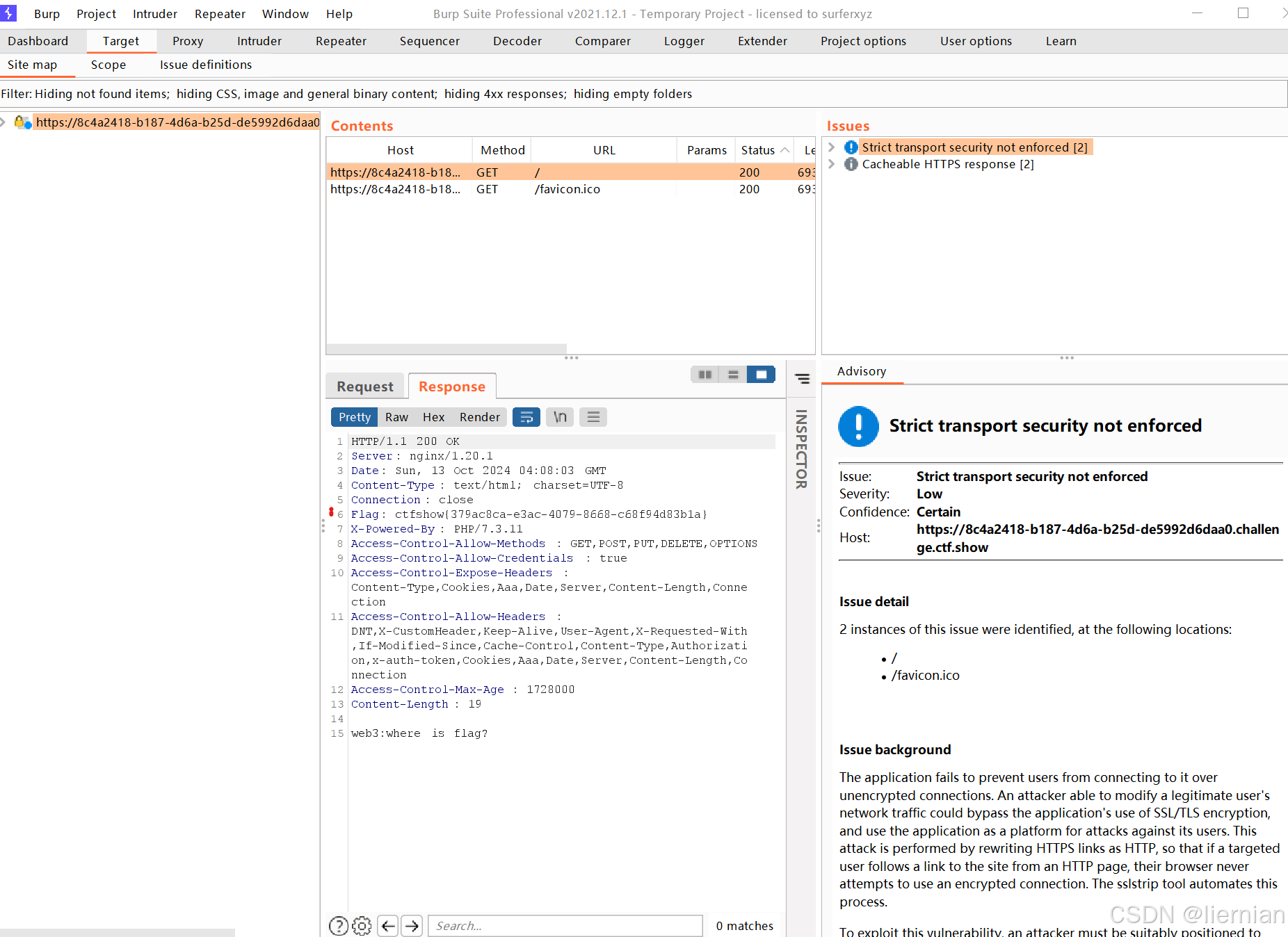Switch response view to Hex

coord(433,417)
